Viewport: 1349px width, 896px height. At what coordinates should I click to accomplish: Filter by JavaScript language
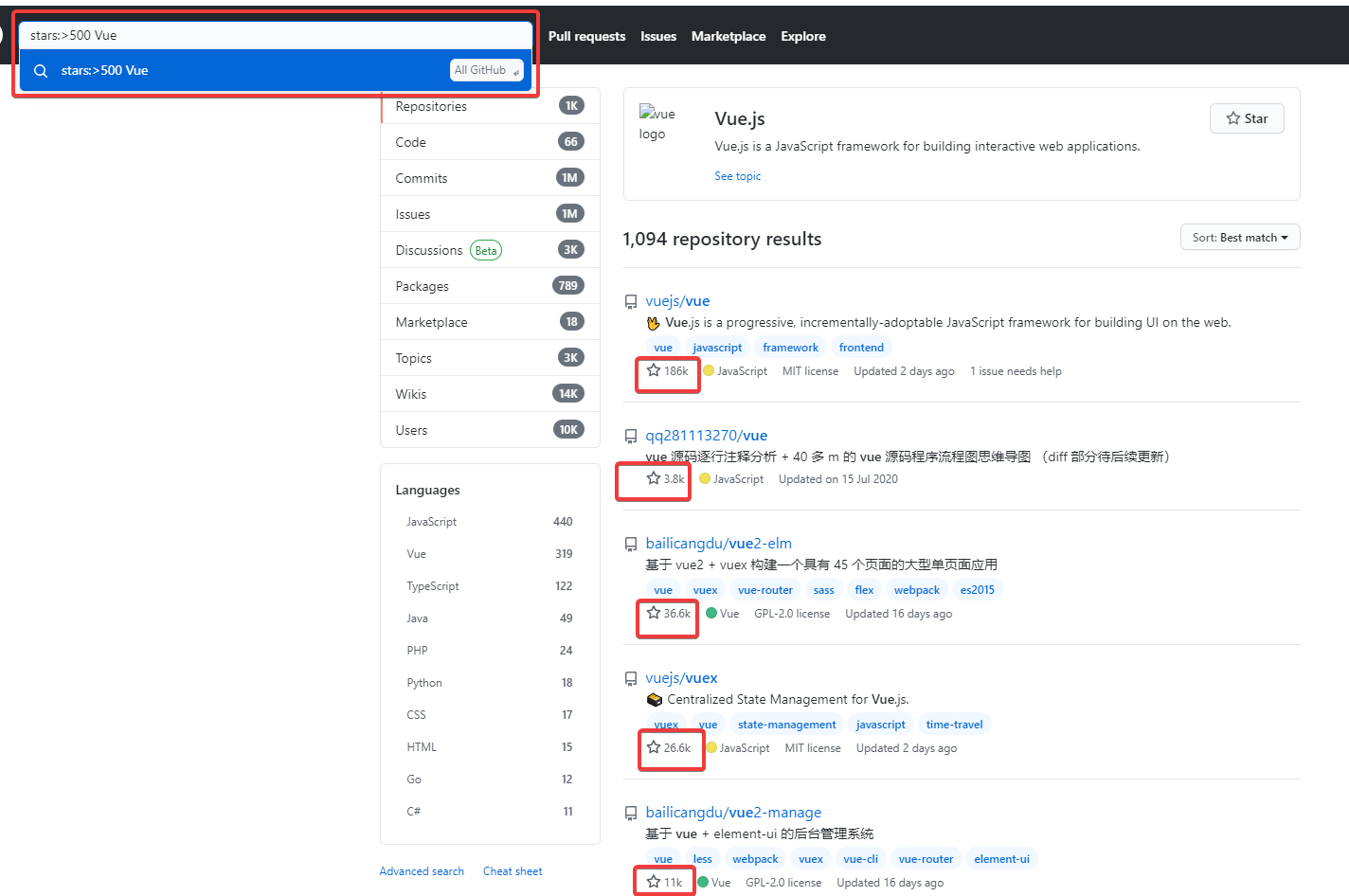tap(490, 522)
